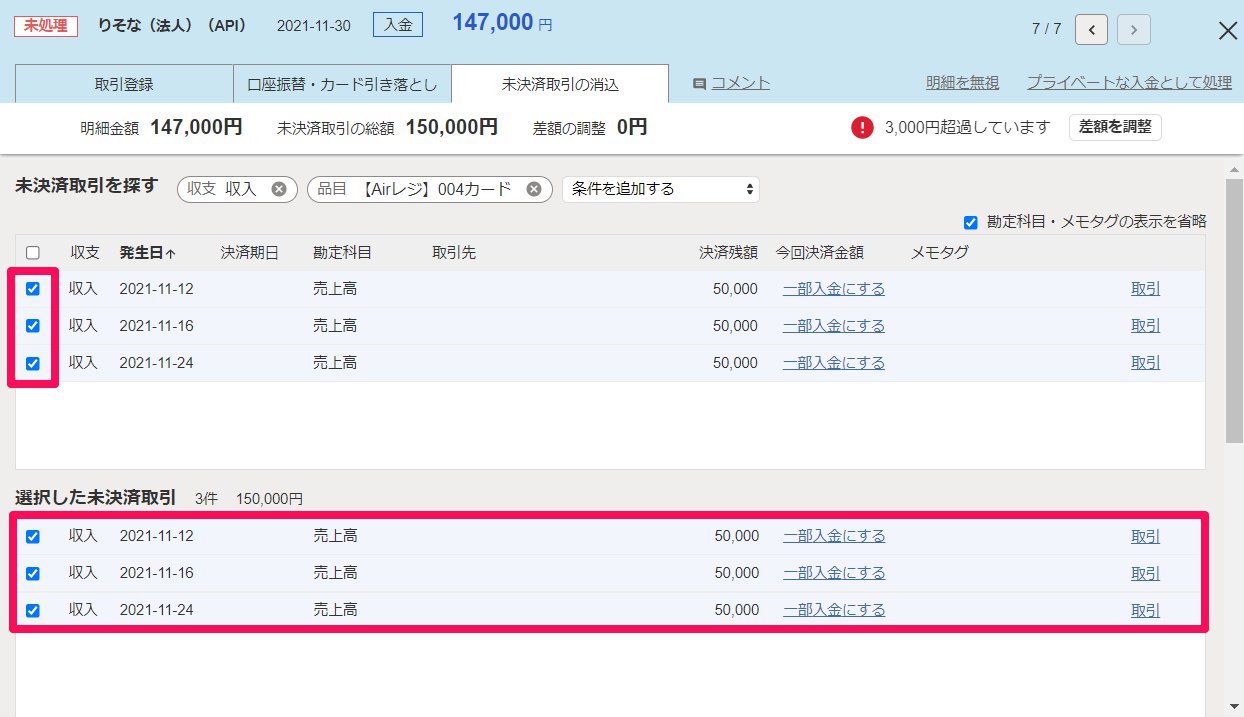Click 一部入金にする for 2021-11-16 search row
1244x717 pixels.
tap(834, 326)
